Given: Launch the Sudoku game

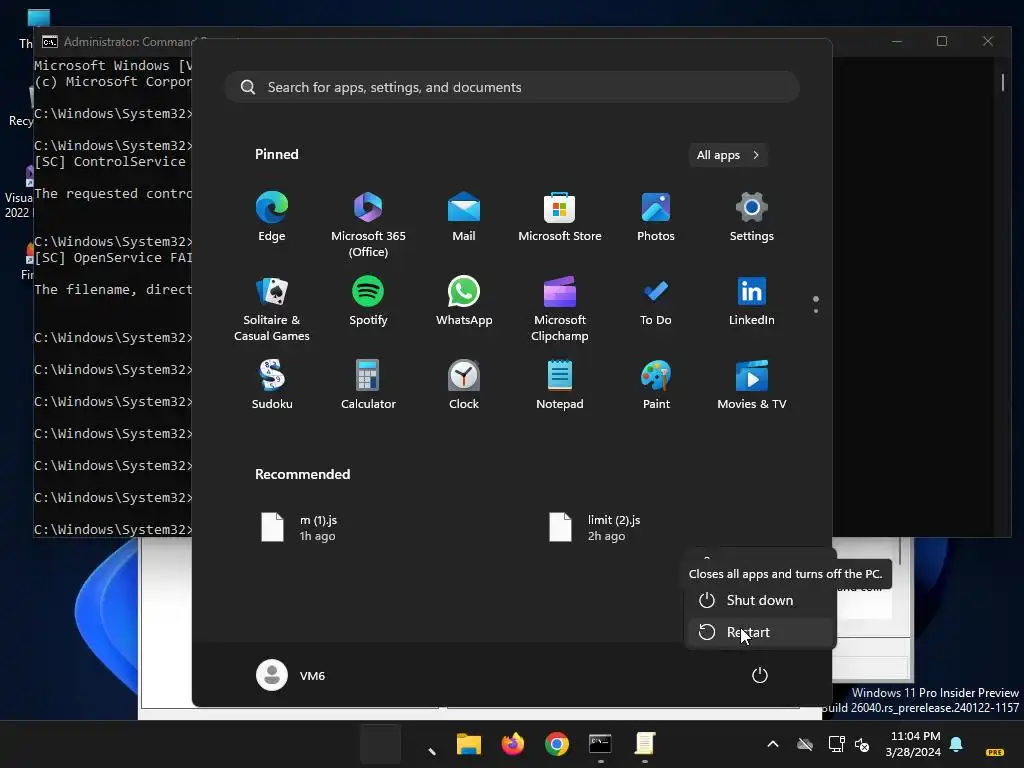Looking at the screenshot, I should 272,385.
